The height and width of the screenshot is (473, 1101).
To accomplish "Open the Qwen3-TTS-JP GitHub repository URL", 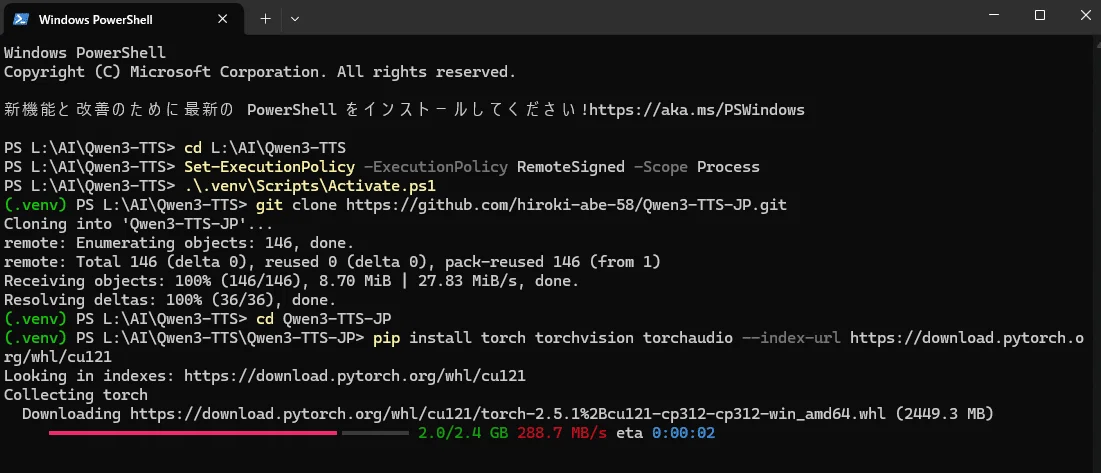I will click(x=567, y=205).
